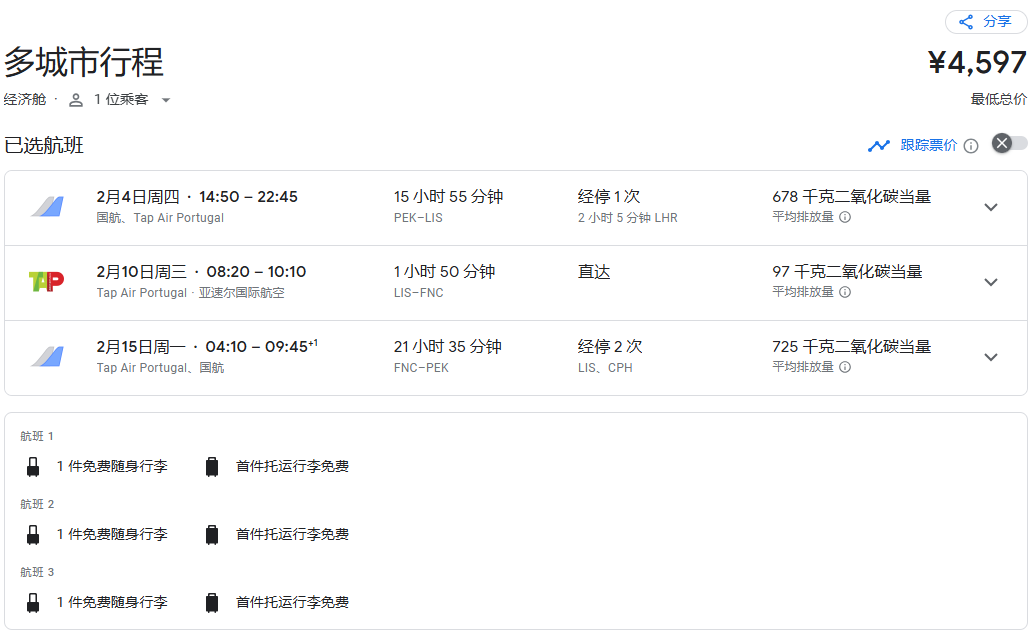Open info icon next to 跟踪票价
The width and height of the screenshot is (1036, 638).
tap(971, 146)
